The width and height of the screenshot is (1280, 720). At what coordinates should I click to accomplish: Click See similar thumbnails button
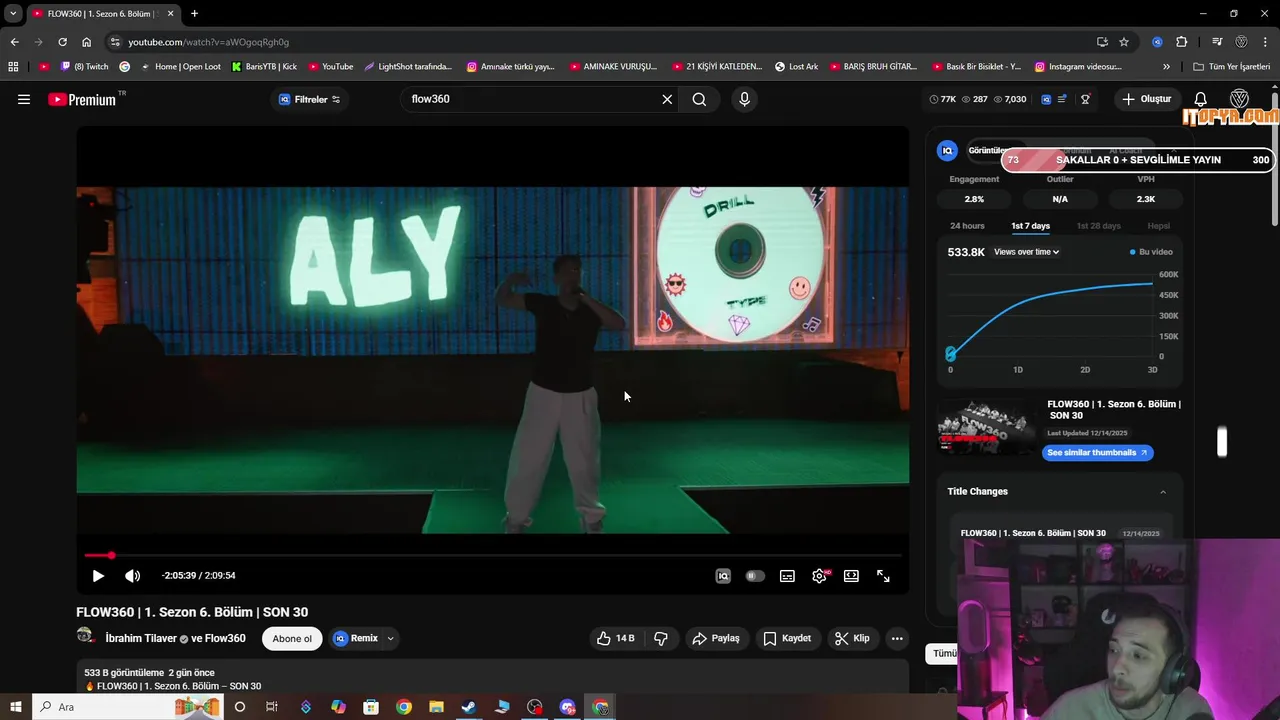click(x=1097, y=453)
